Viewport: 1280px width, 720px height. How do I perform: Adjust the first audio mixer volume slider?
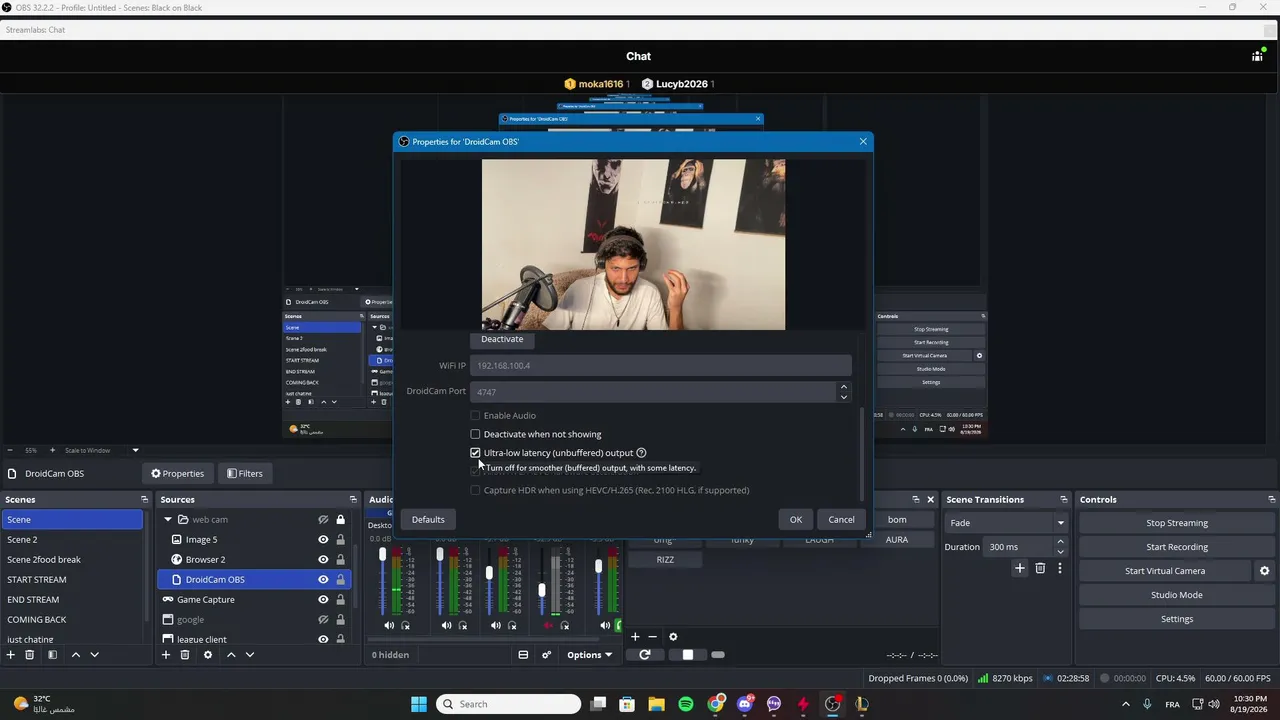pos(382,555)
